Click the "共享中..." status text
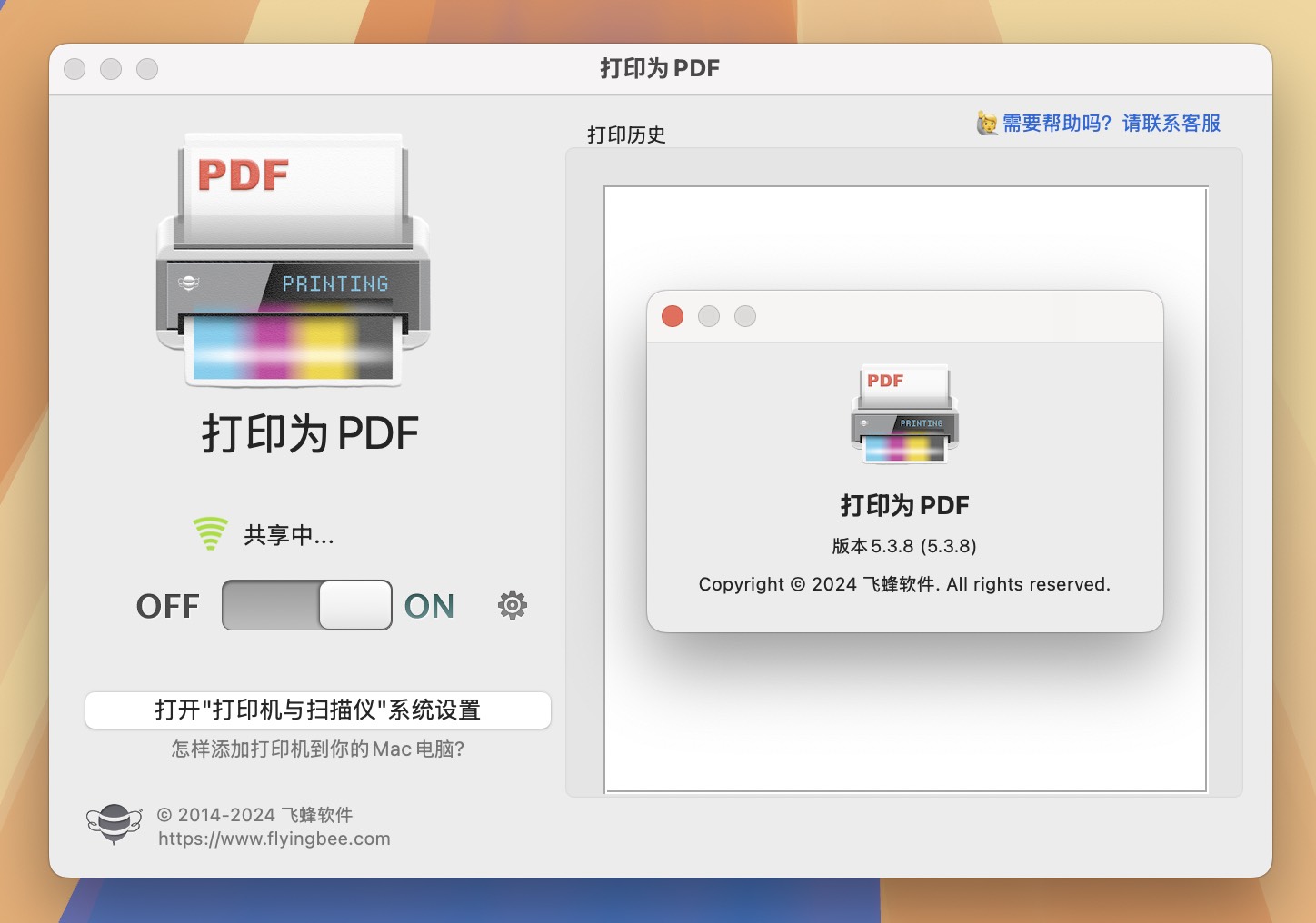This screenshot has width=1316, height=923. tap(289, 535)
